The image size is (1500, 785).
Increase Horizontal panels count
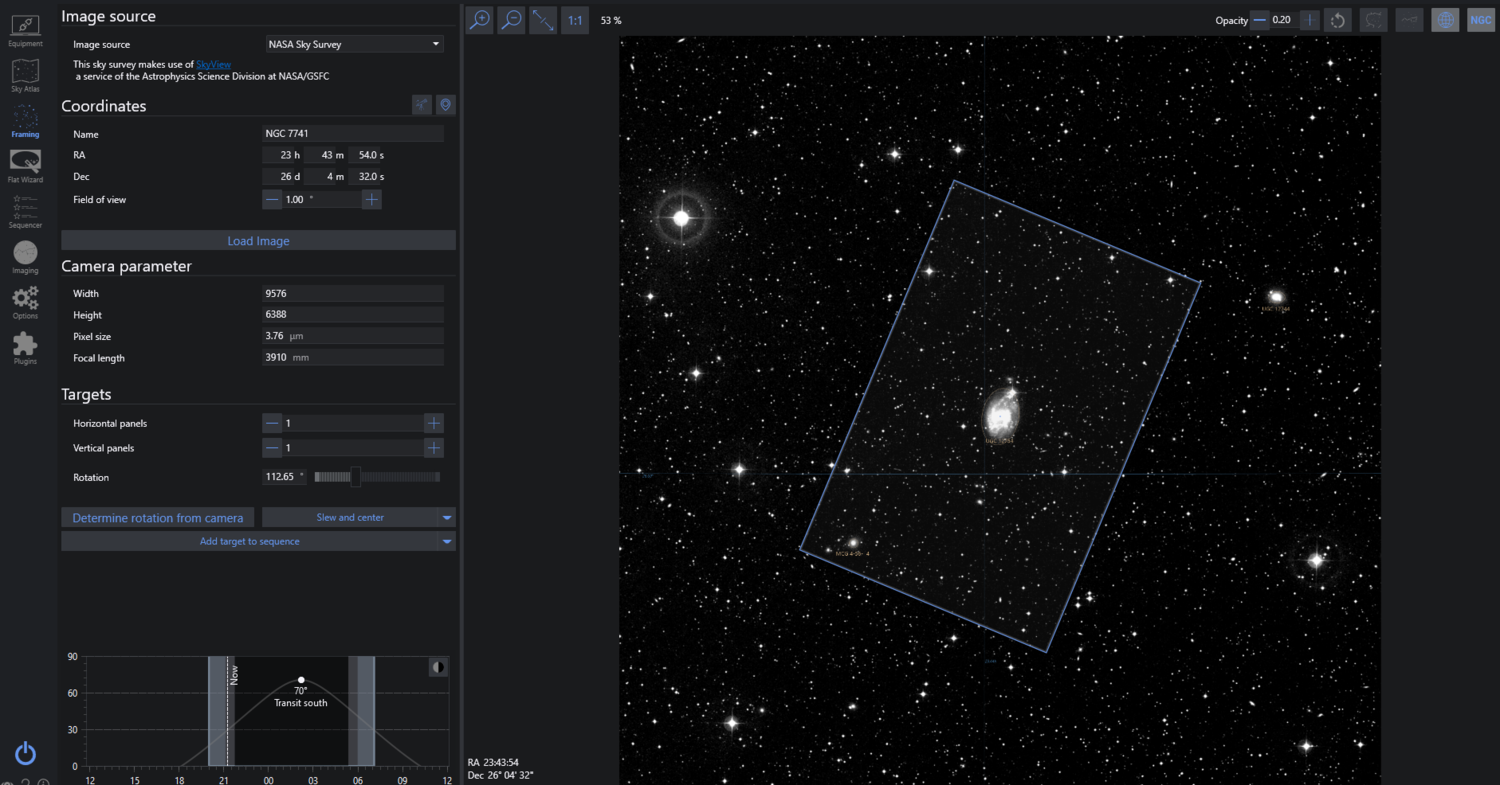(434, 423)
